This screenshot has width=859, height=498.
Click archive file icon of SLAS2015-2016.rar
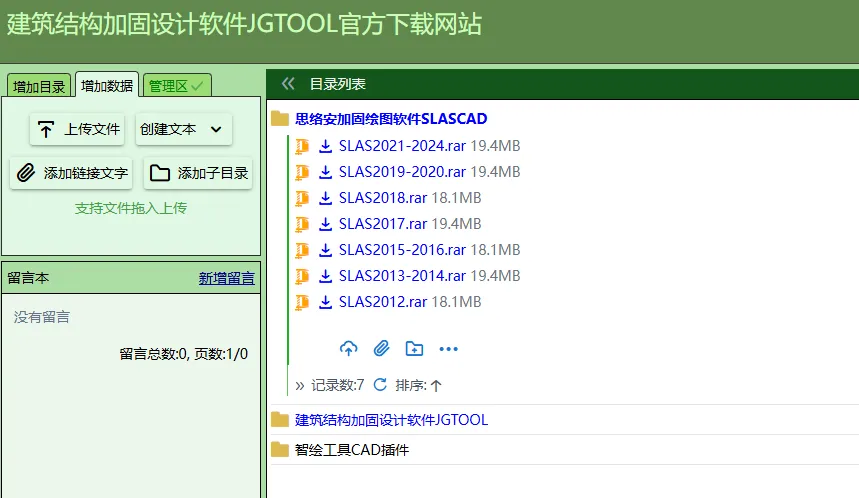pos(302,250)
